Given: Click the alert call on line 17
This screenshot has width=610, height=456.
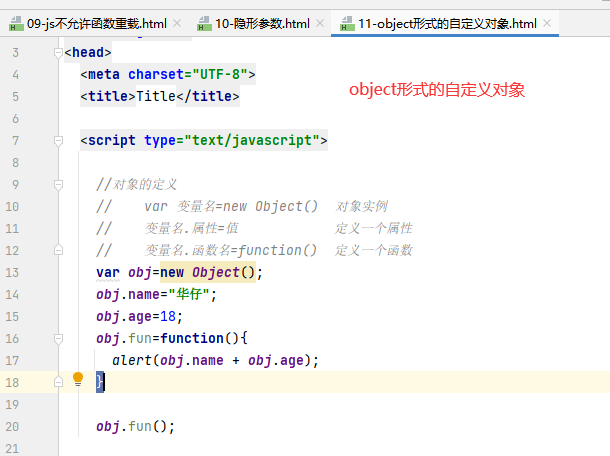Looking at the screenshot, I should pyautogui.click(x=131, y=360).
